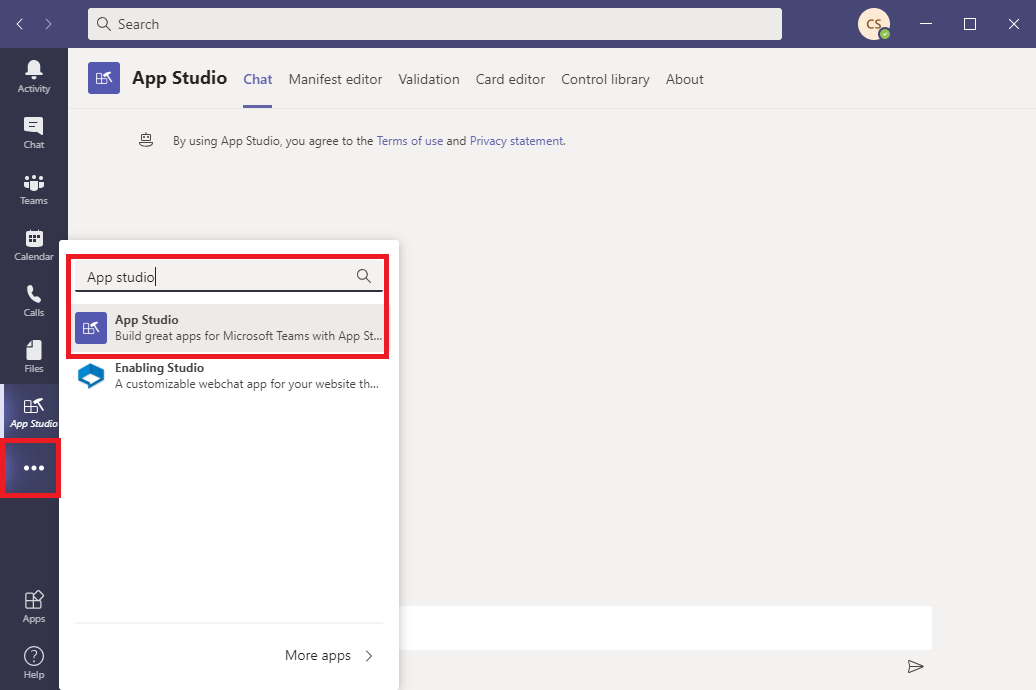Open the Apps store in sidebar

pyautogui.click(x=34, y=607)
